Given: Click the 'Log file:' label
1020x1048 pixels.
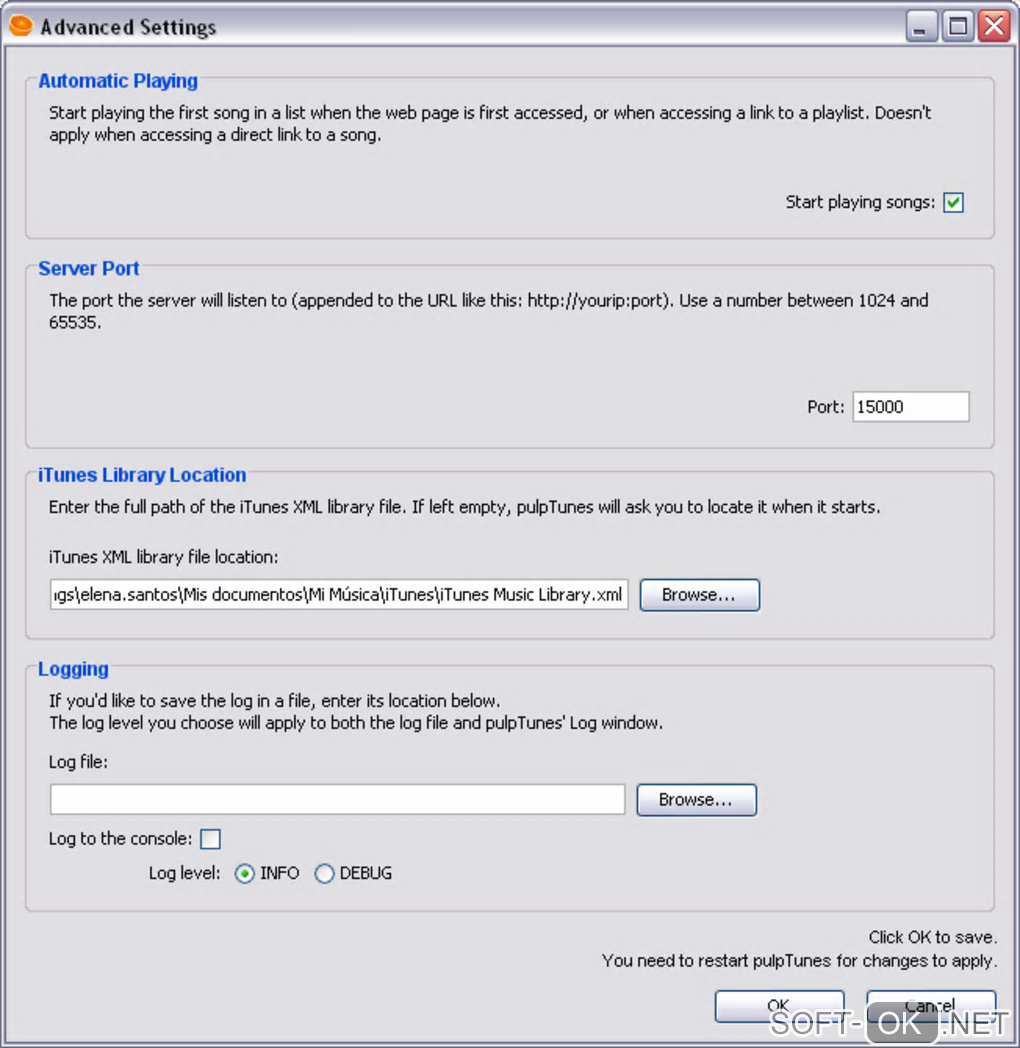Looking at the screenshot, I should click(x=78, y=762).
